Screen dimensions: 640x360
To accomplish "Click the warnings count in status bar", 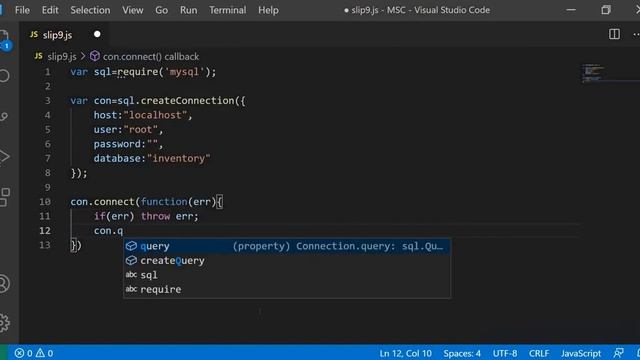I will point(44,353).
